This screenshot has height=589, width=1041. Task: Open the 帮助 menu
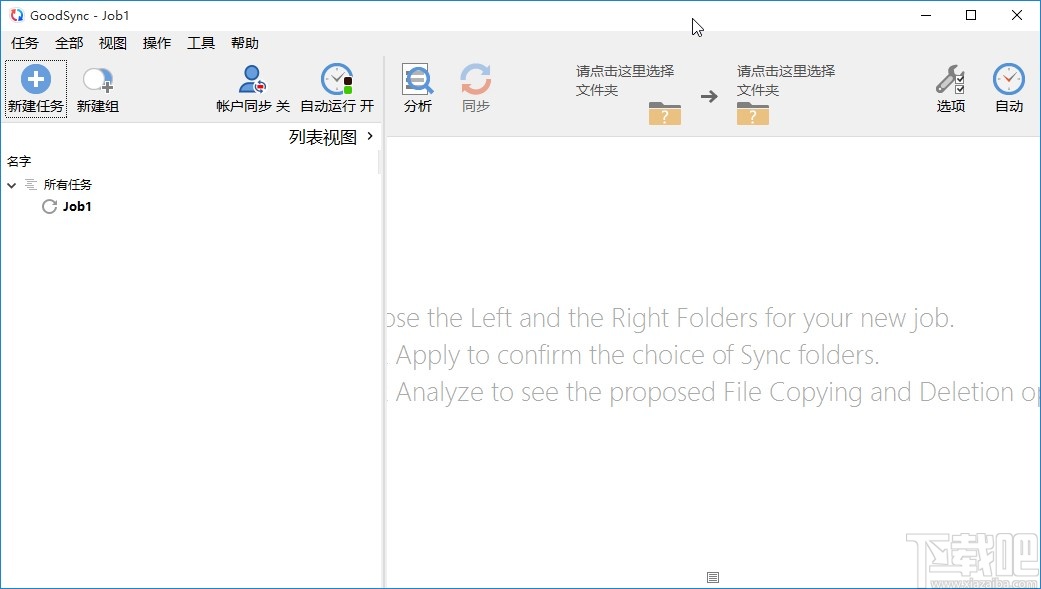point(244,43)
